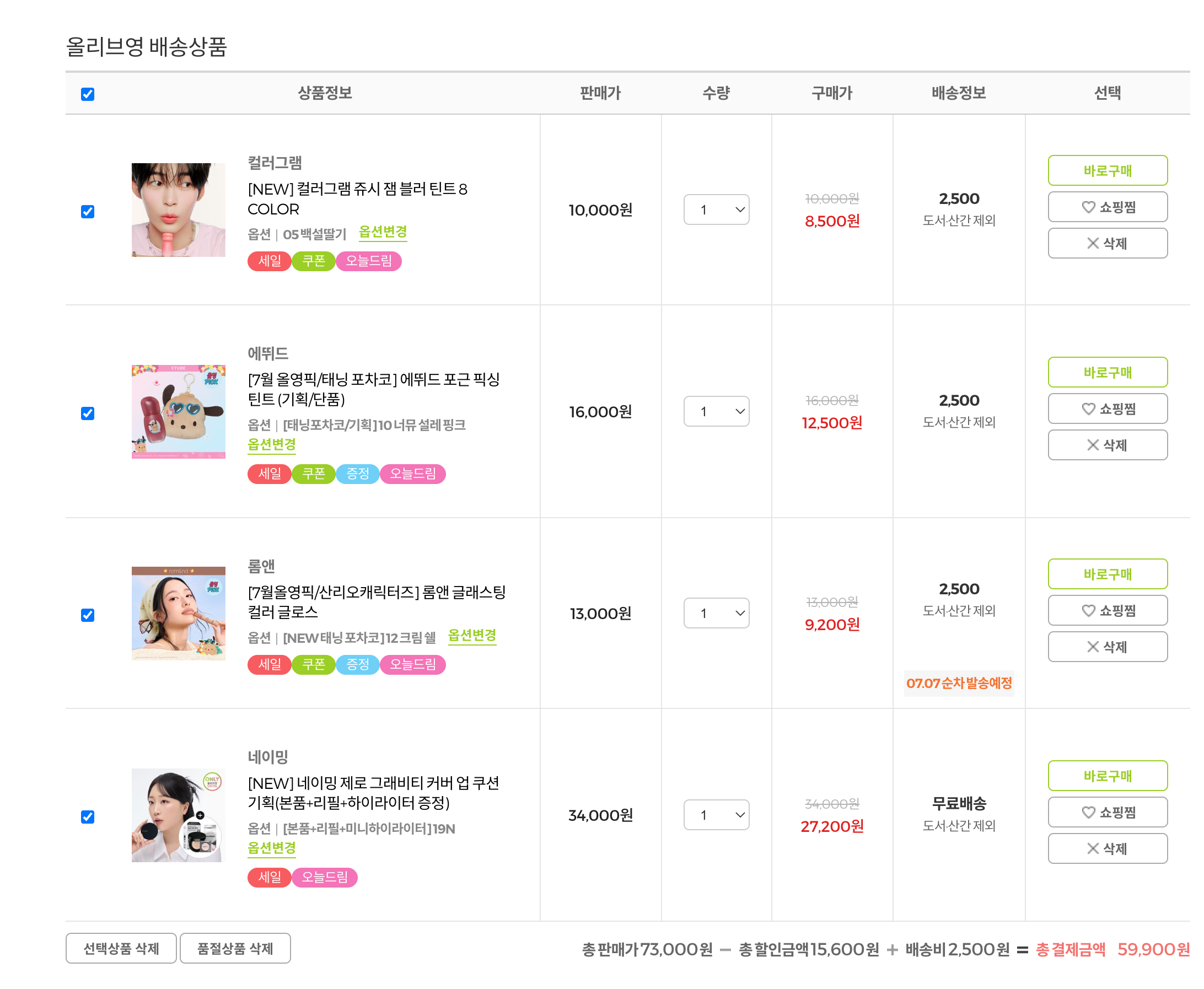Click 품절상품 삭제 button

click(235, 949)
